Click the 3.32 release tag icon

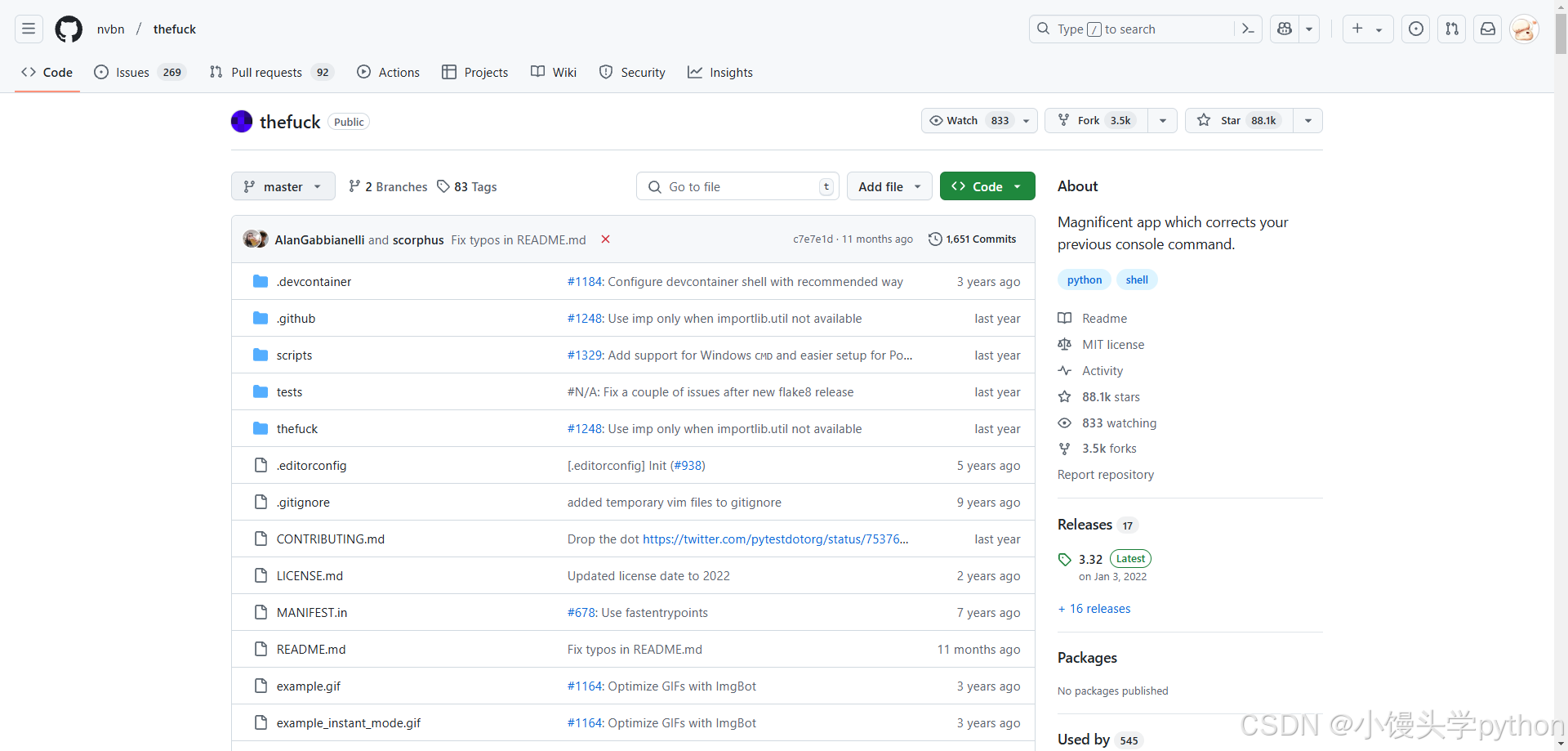[x=1065, y=560]
